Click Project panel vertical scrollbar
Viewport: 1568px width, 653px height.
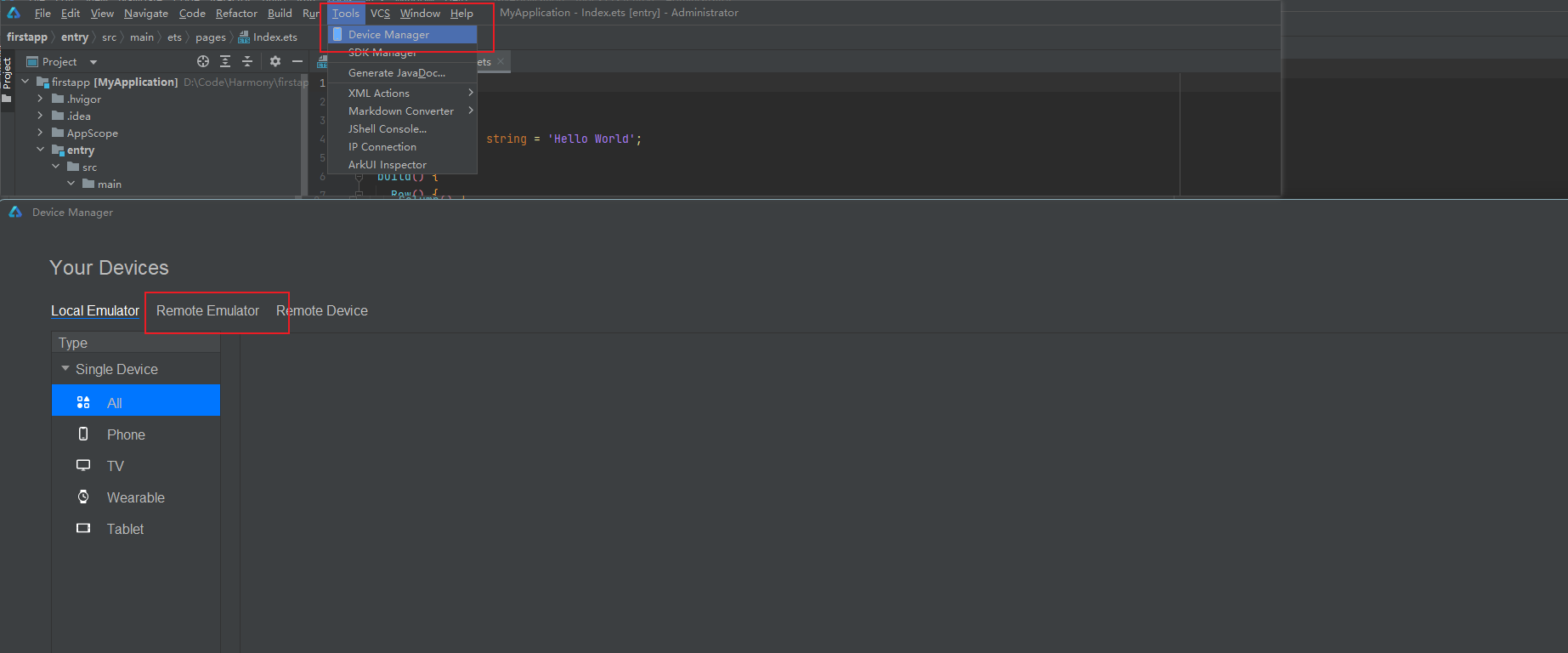click(304, 134)
